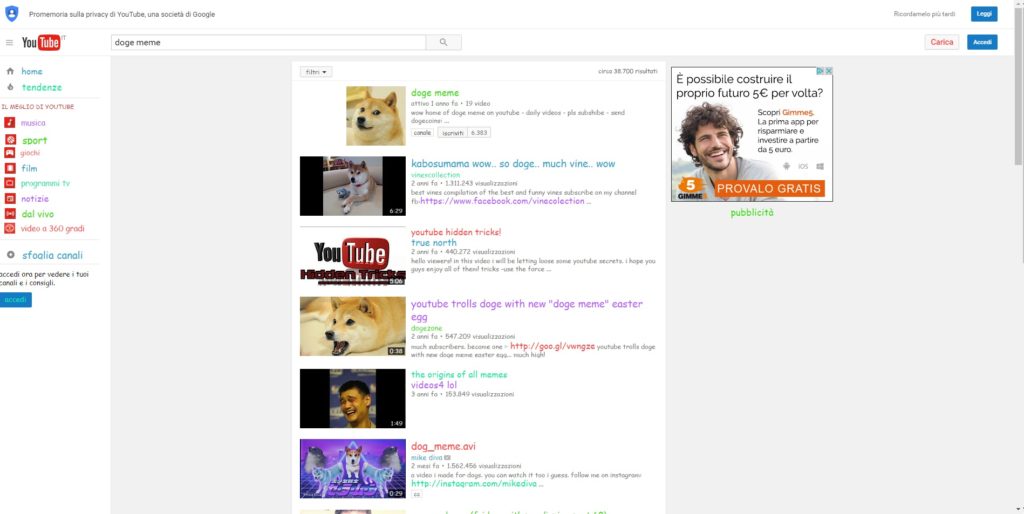Open the videos4 lol channel link
The height and width of the screenshot is (514, 1024).
click(434, 385)
